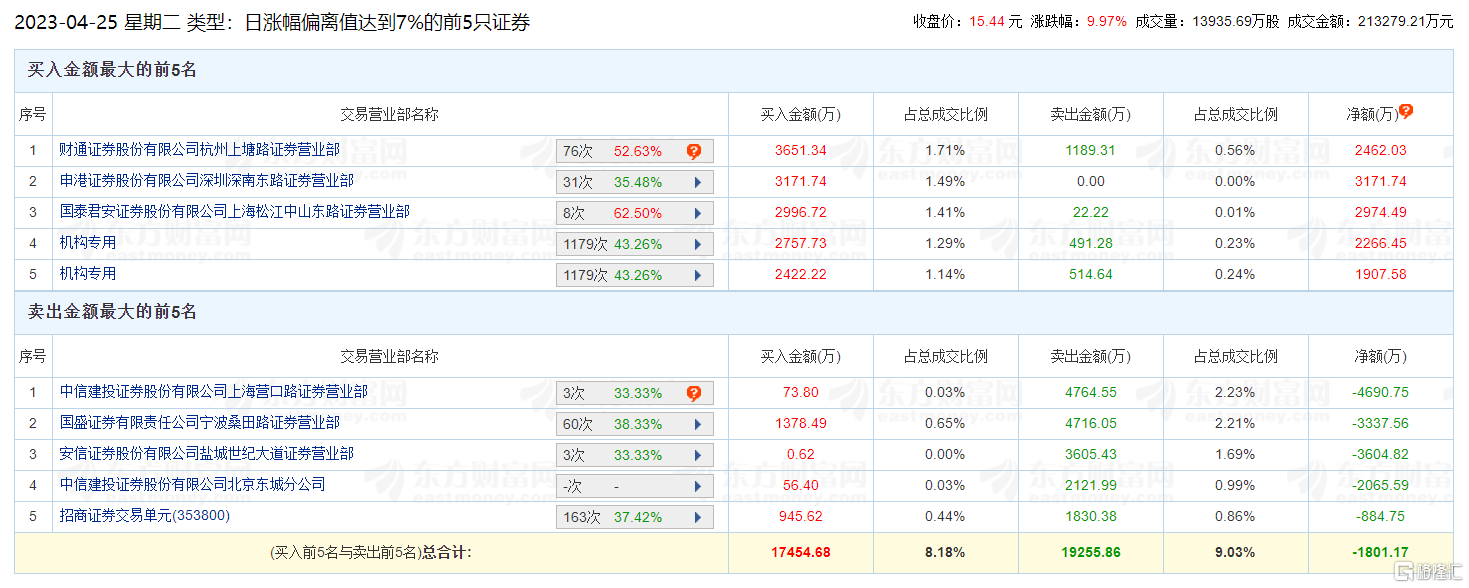The width and height of the screenshot is (1469, 588).
Task: Click the sell amount 4716.05
Action: click(x=1090, y=424)
